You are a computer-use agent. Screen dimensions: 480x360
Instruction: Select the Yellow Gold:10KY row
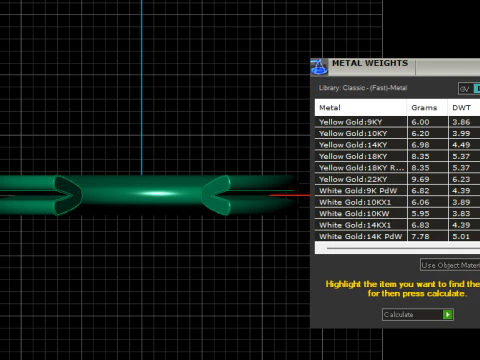[397, 133]
